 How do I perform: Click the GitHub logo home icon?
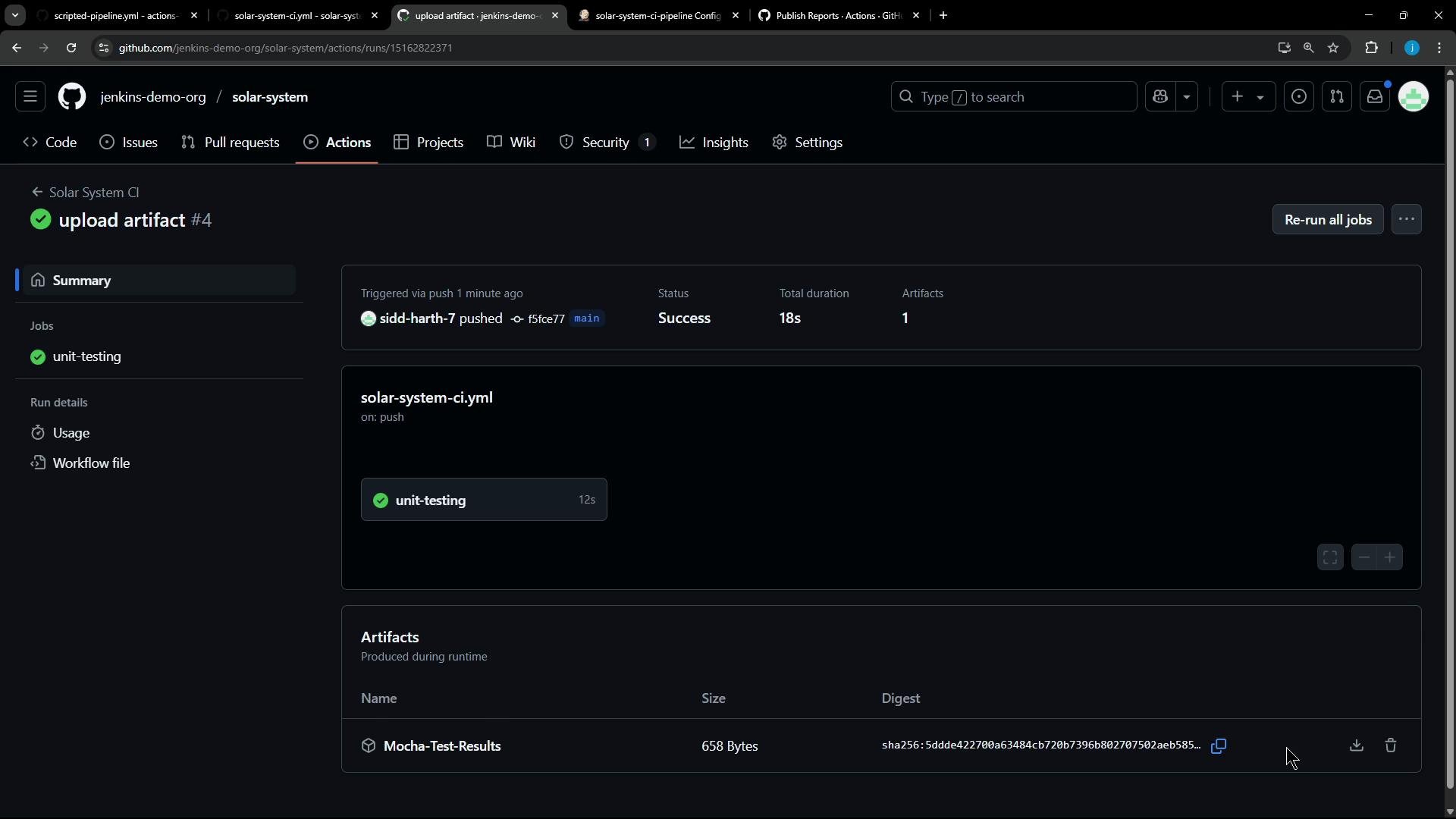pos(72,97)
